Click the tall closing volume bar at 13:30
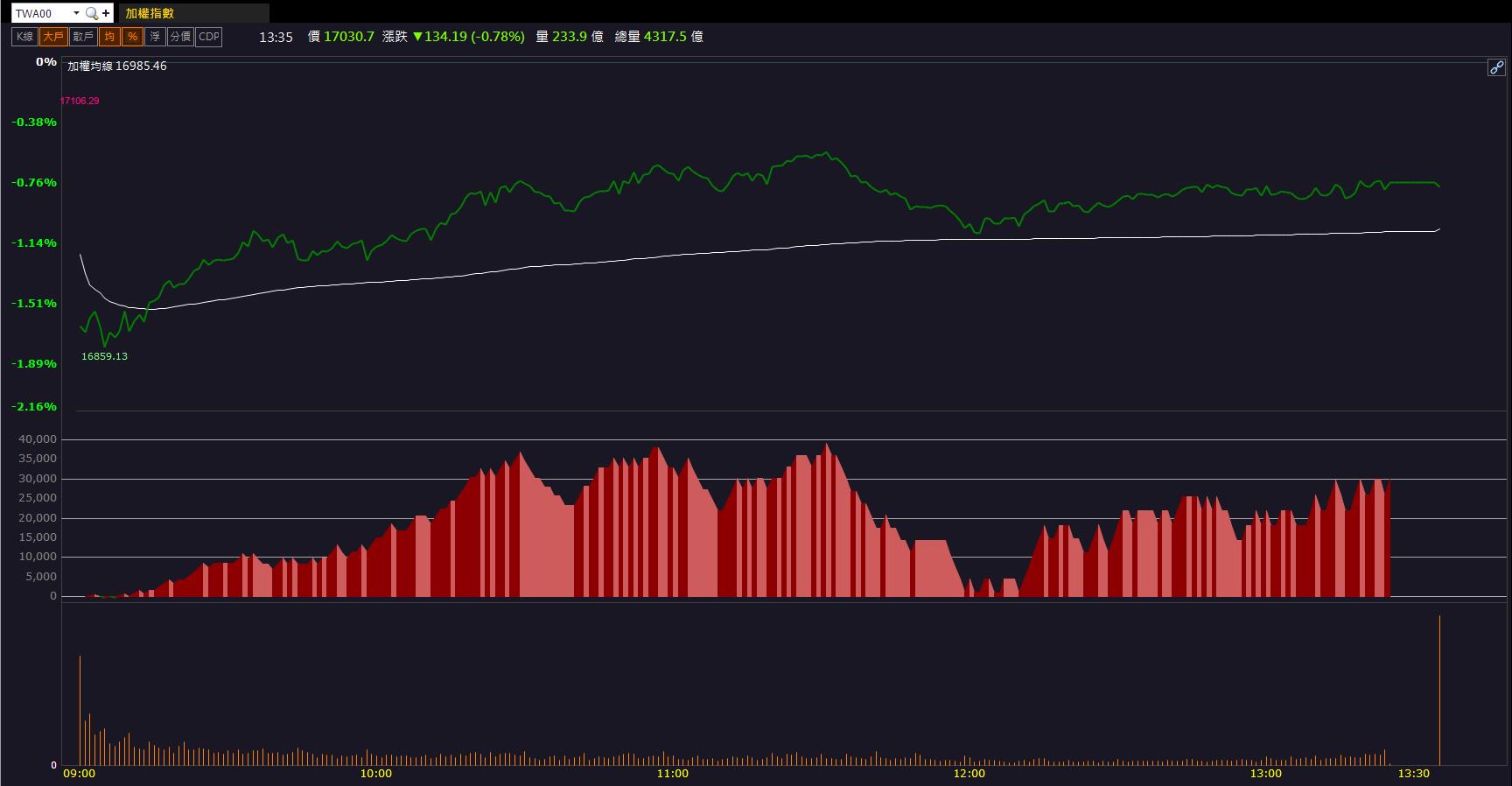The image size is (1512, 786). pos(1439,691)
